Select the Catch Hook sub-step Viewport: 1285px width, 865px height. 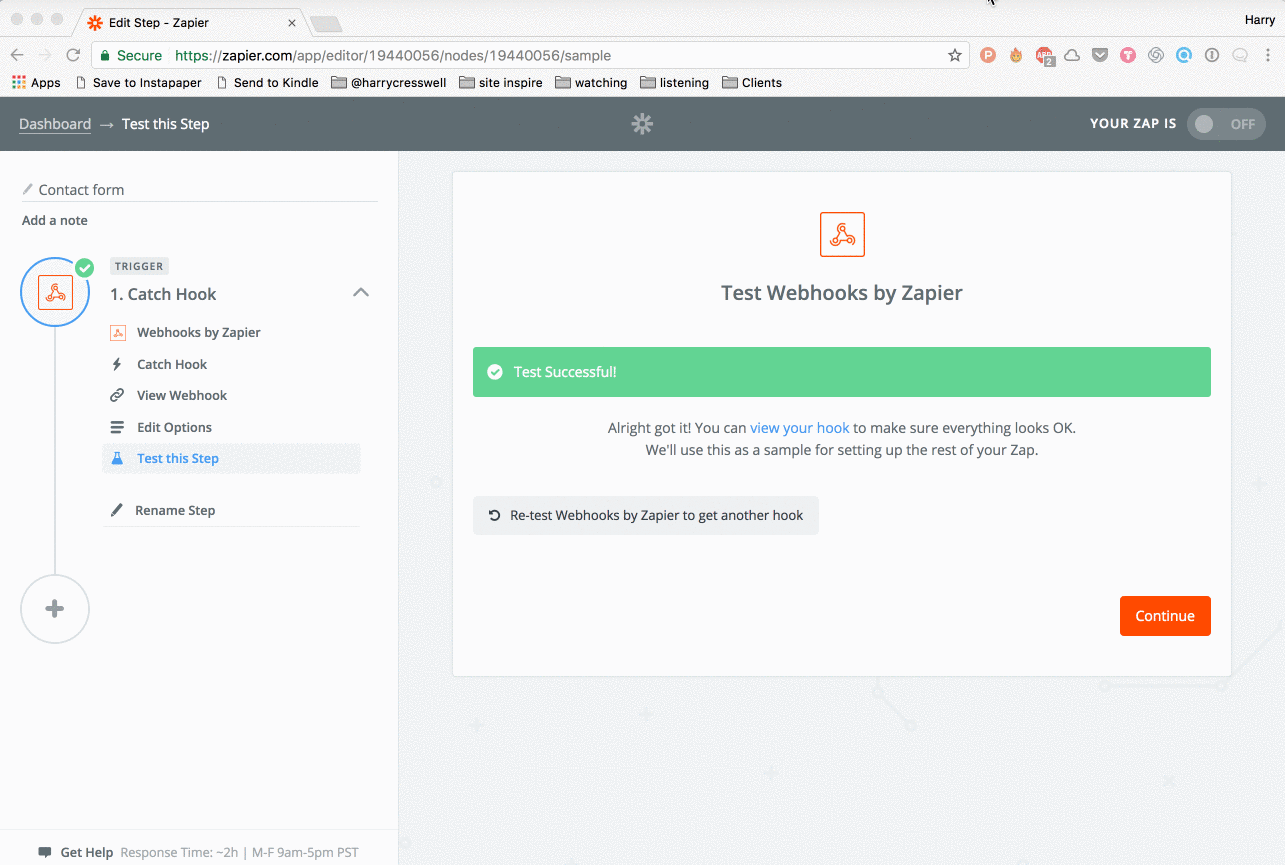click(172, 364)
